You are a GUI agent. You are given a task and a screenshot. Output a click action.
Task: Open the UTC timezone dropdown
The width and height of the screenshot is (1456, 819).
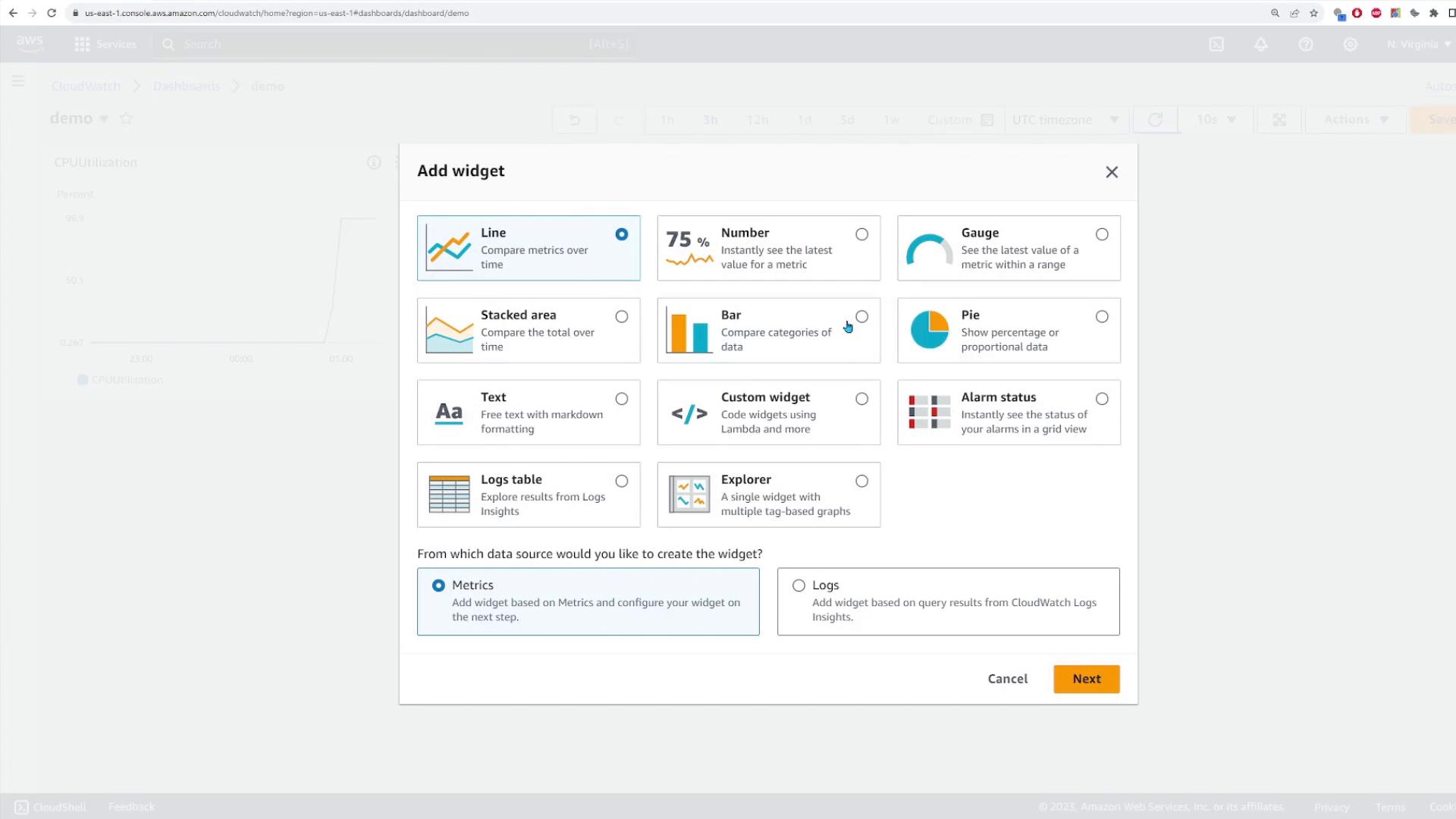click(1065, 120)
